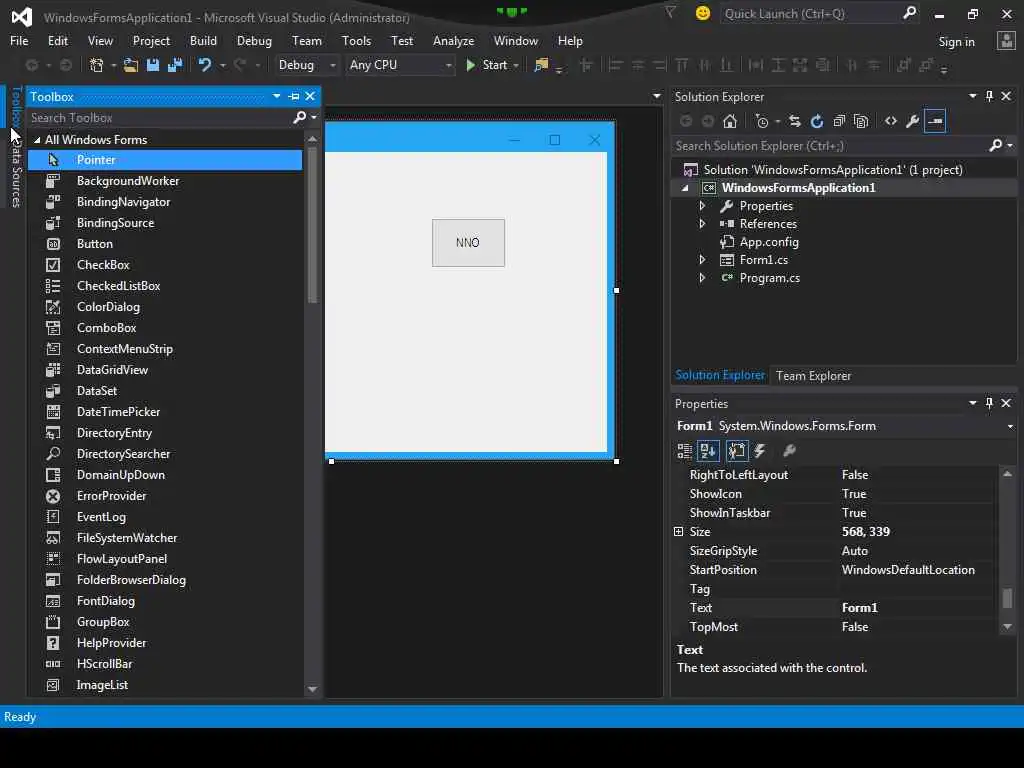This screenshot has height=768, width=1024.
Task: Click the Search Solution Explorer field
Action: 831,146
